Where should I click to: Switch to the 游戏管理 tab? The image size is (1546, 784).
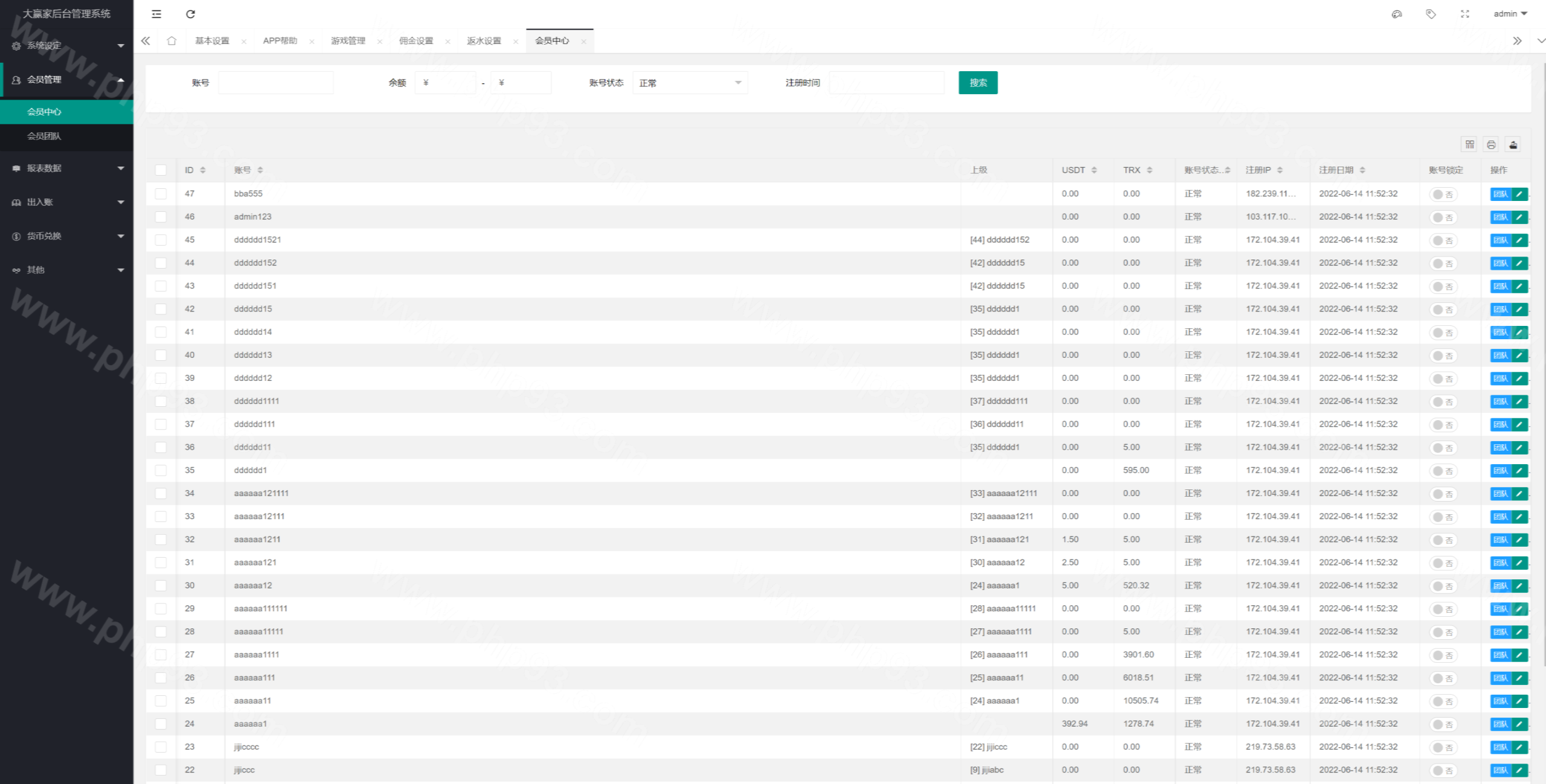click(x=348, y=41)
